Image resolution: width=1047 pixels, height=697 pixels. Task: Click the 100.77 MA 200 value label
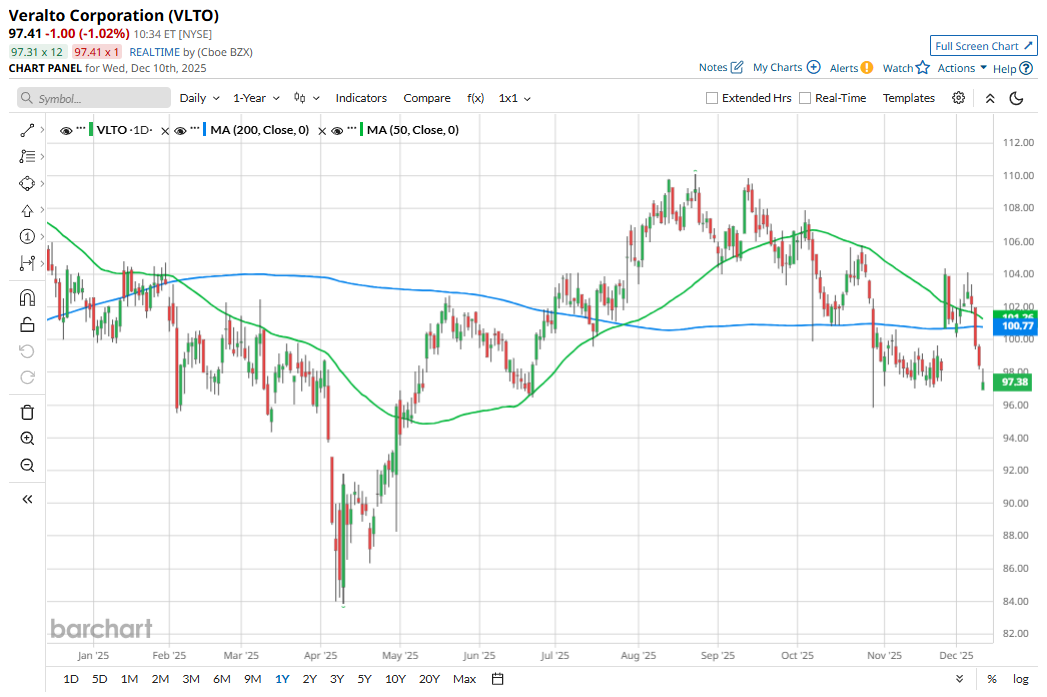click(1016, 326)
